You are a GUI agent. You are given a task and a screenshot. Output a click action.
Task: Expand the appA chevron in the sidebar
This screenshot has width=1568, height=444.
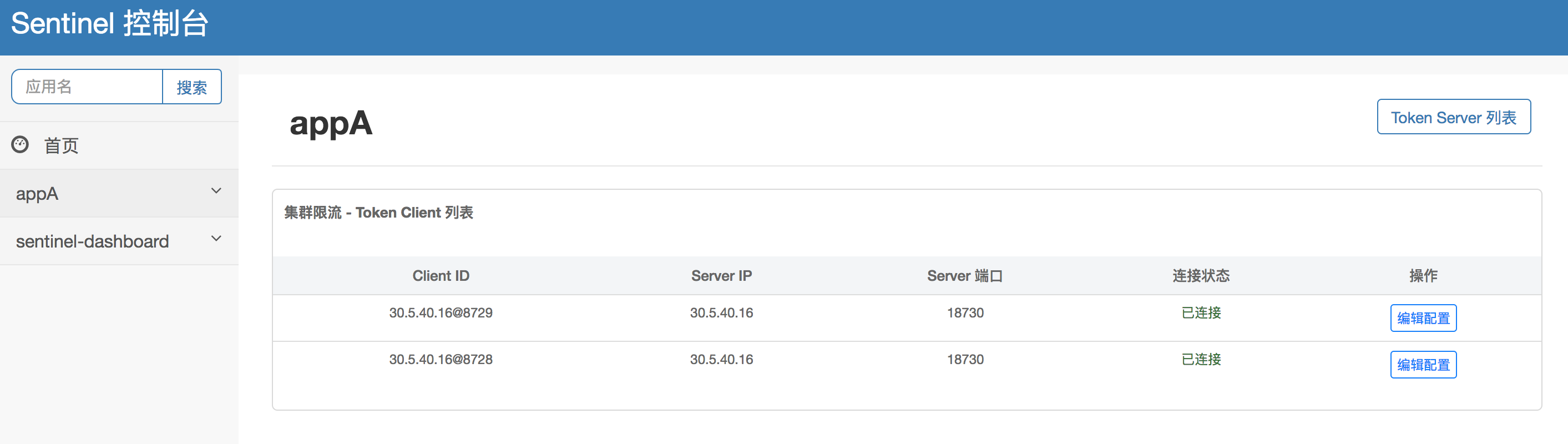[x=216, y=191]
